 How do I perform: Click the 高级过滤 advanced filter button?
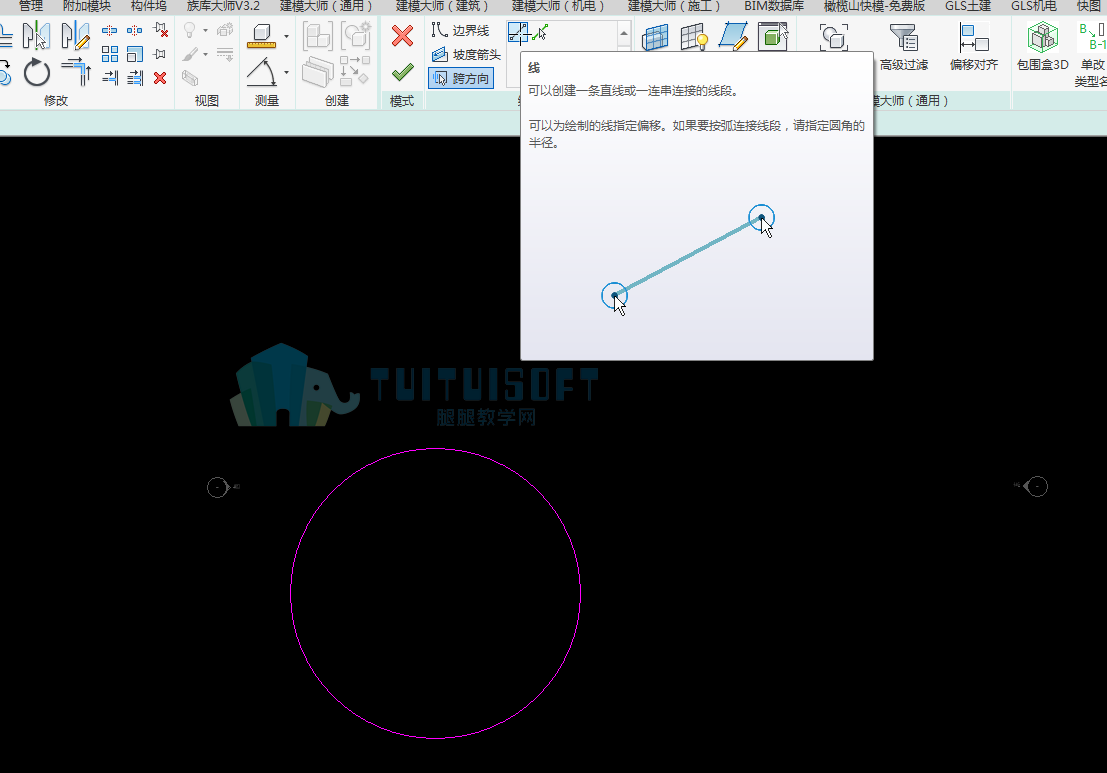click(904, 47)
